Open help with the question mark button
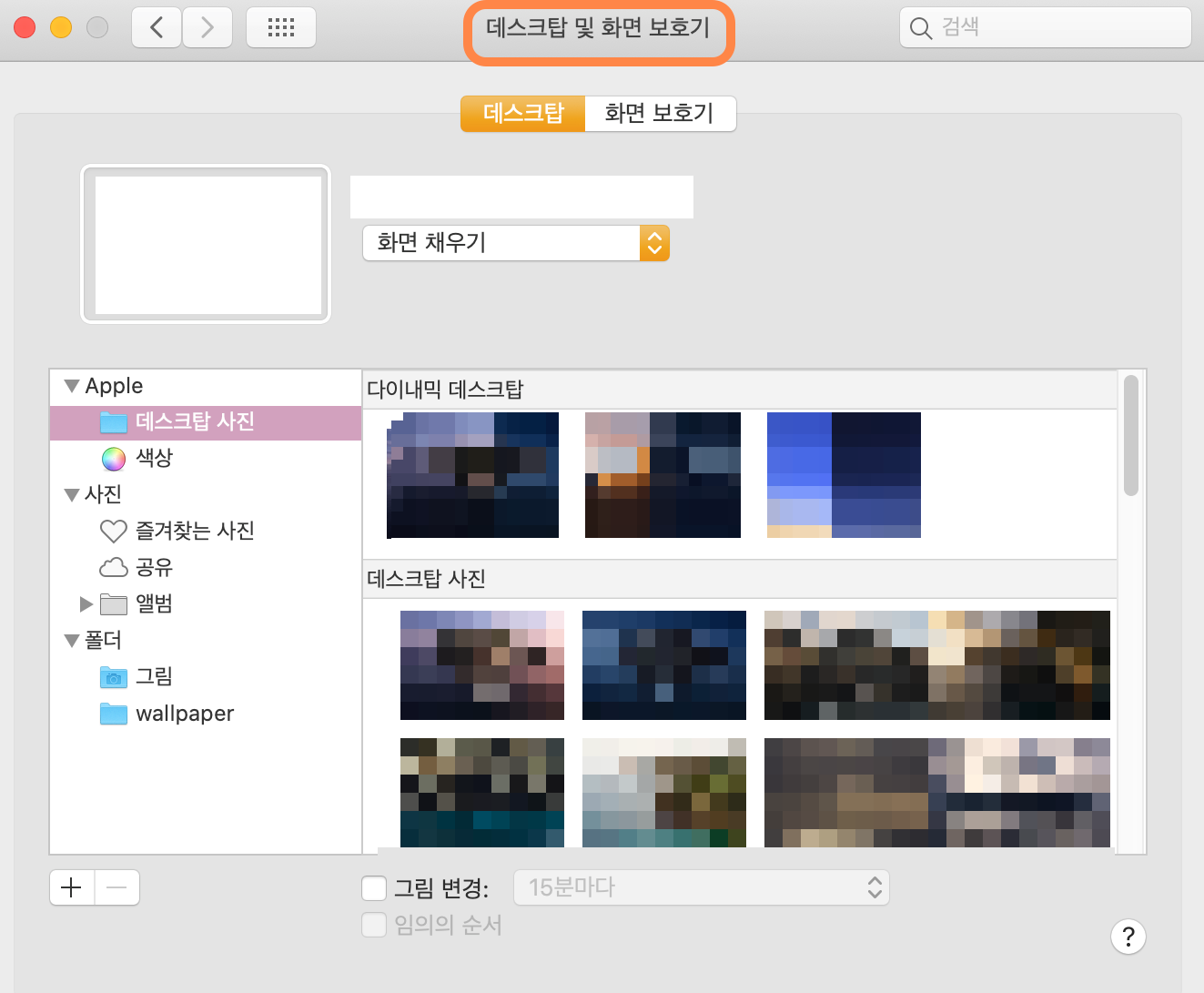The height and width of the screenshot is (993, 1204). [1128, 937]
